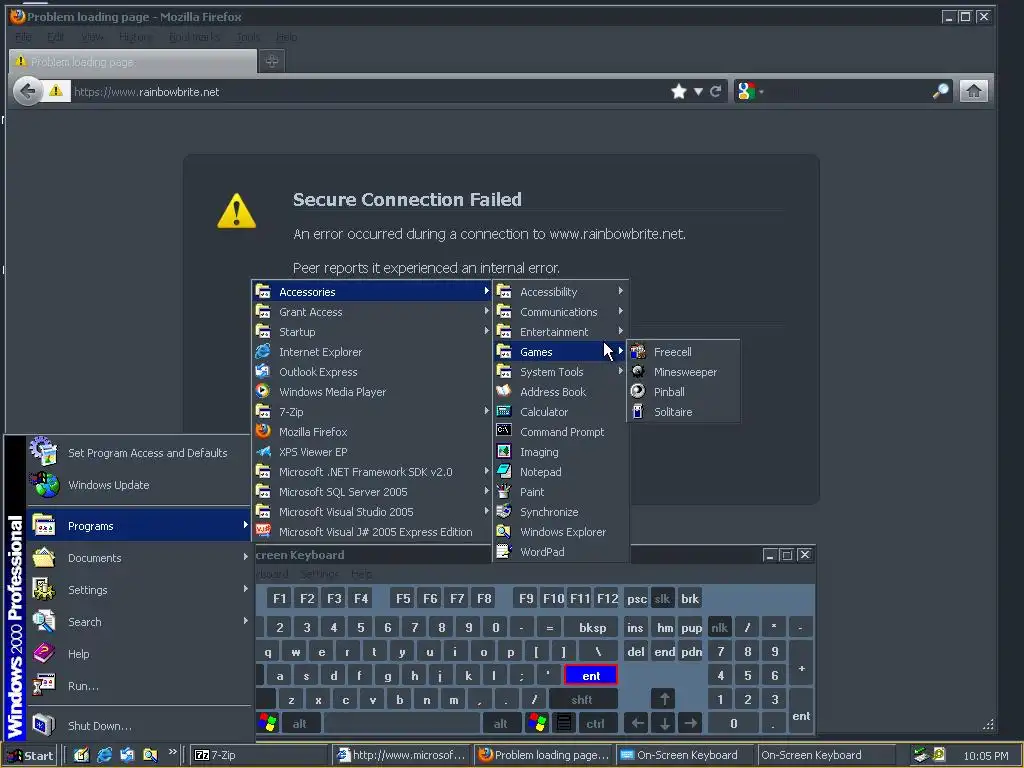Click Shut Down... in Start menu
Viewport: 1024px width, 768px height.
138,726
